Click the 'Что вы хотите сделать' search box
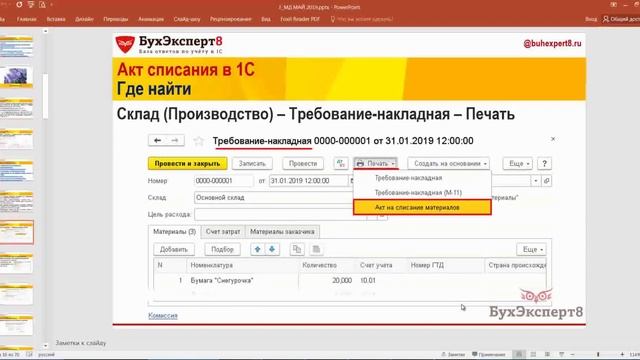Viewport: 640px width, 360px height. [x=362, y=19]
